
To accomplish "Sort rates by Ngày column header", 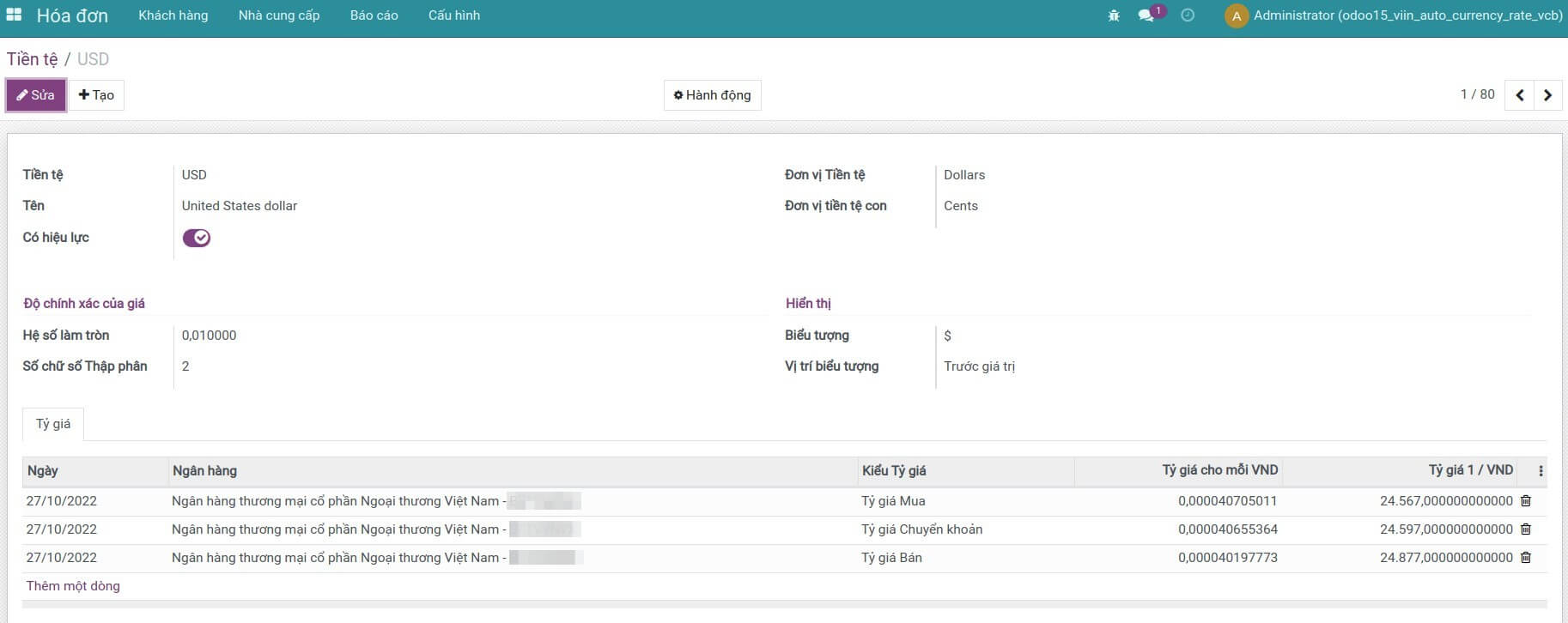I will point(43,471).
